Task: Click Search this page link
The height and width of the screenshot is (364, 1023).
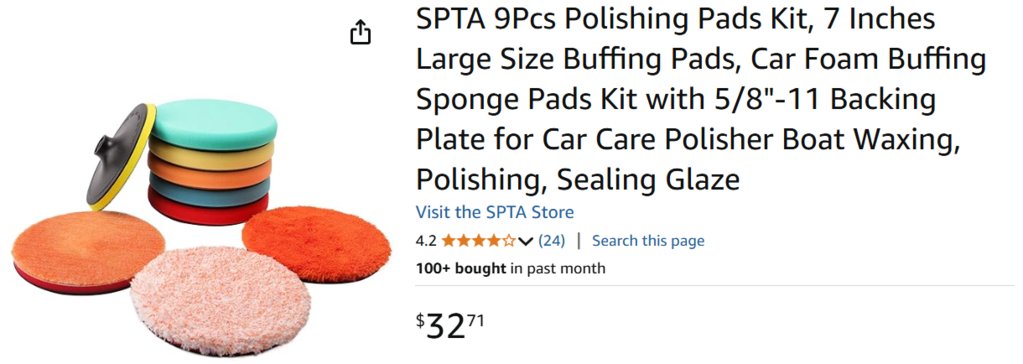Action: [648, 241]
